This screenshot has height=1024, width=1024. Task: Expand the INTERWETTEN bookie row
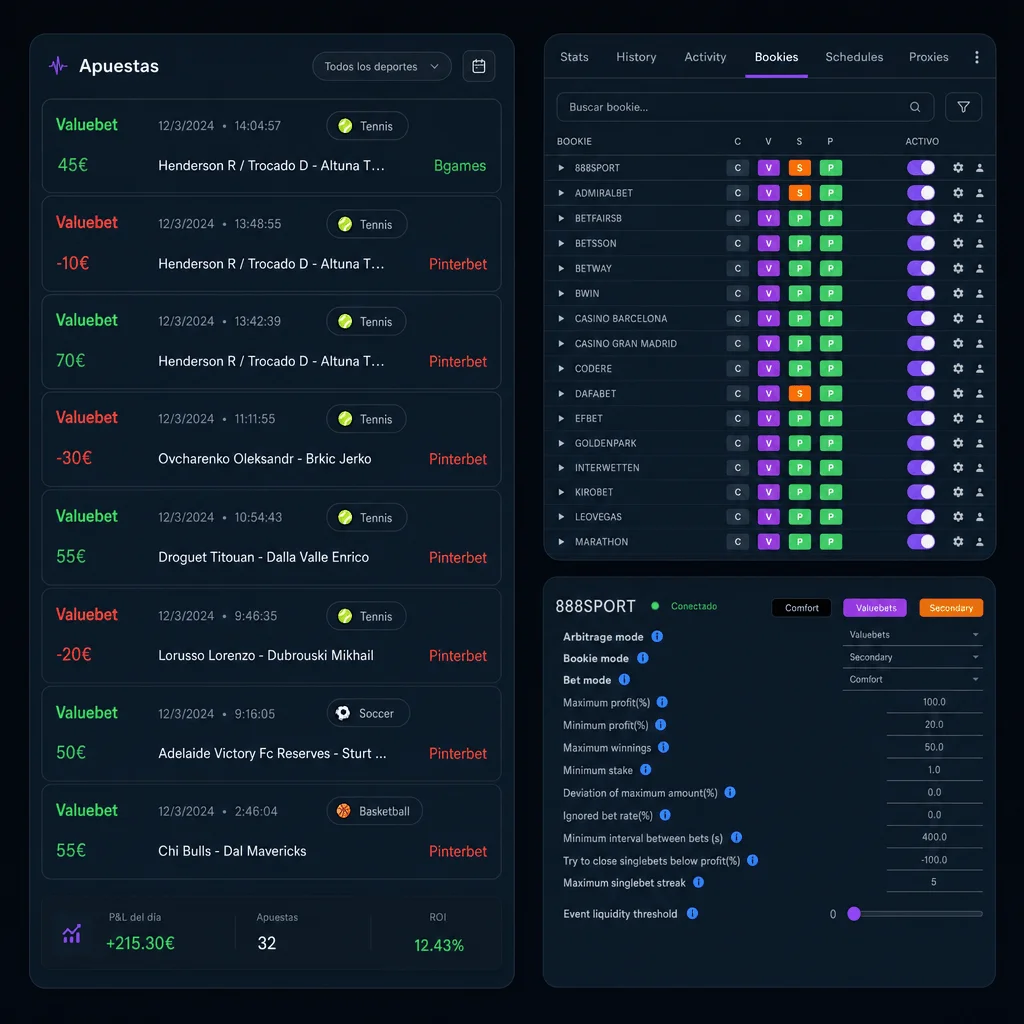pyautogui.click(x=561, y=468)
